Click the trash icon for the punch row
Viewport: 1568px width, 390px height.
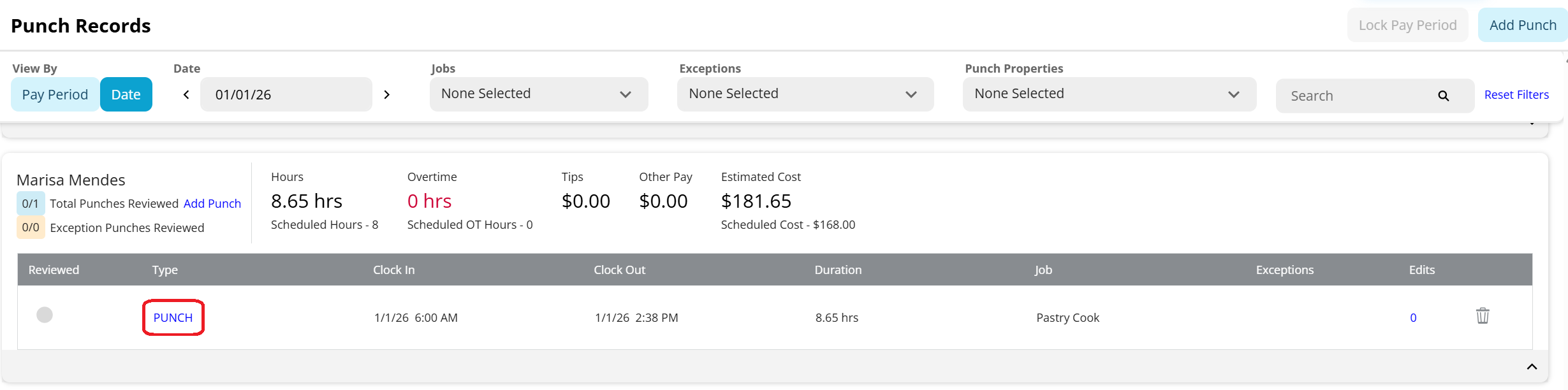pos(1482,316)
